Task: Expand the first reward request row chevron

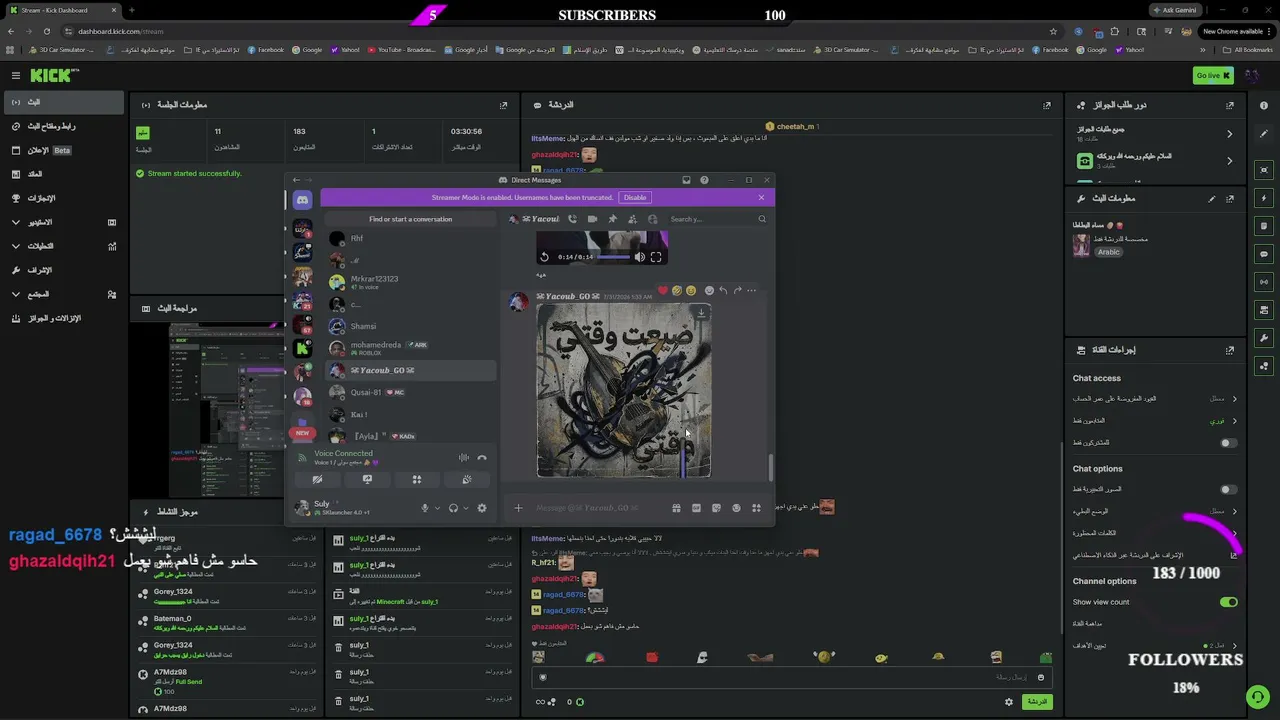Action: click(x=1230, y=133)
